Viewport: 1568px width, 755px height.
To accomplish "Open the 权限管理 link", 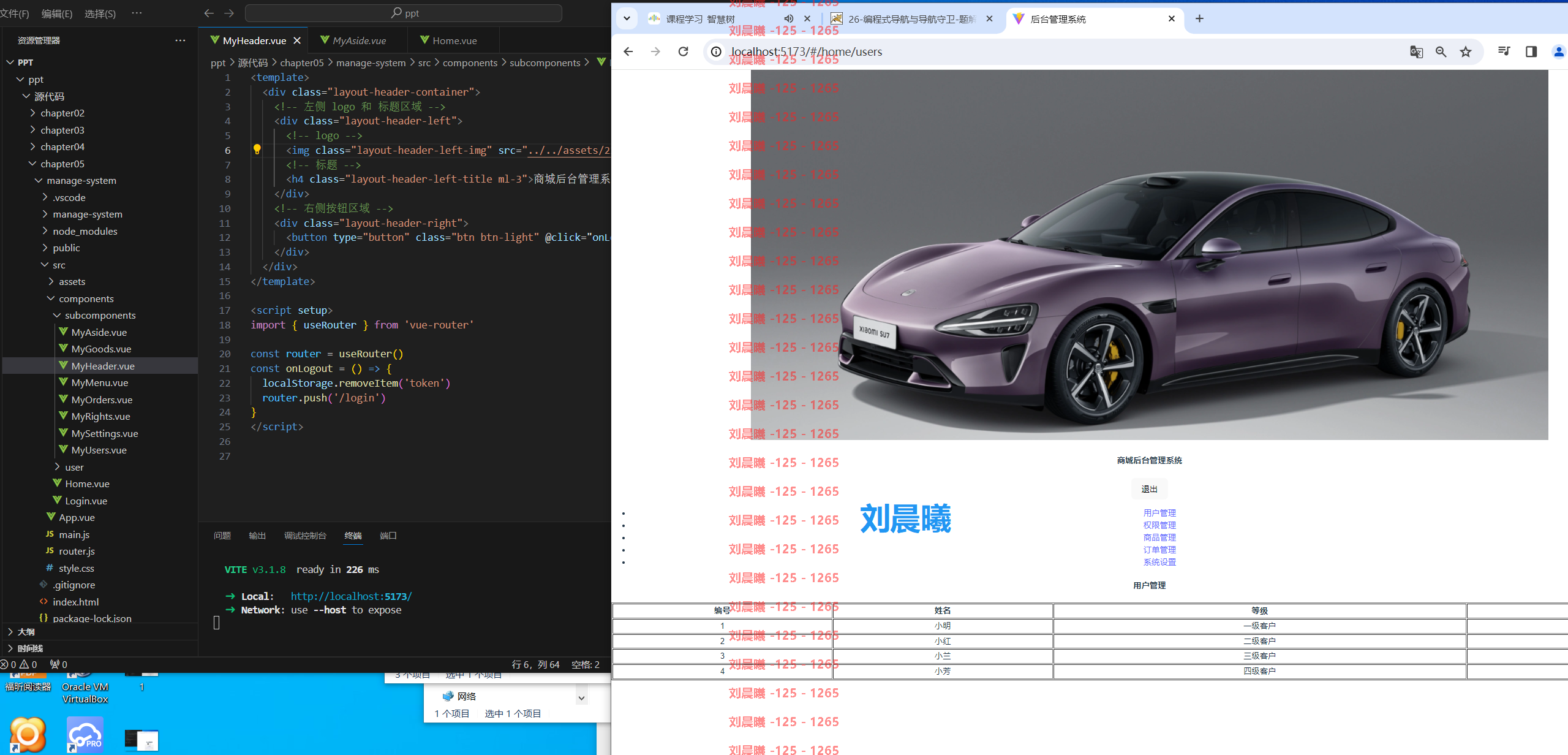I will [1159, 525].
